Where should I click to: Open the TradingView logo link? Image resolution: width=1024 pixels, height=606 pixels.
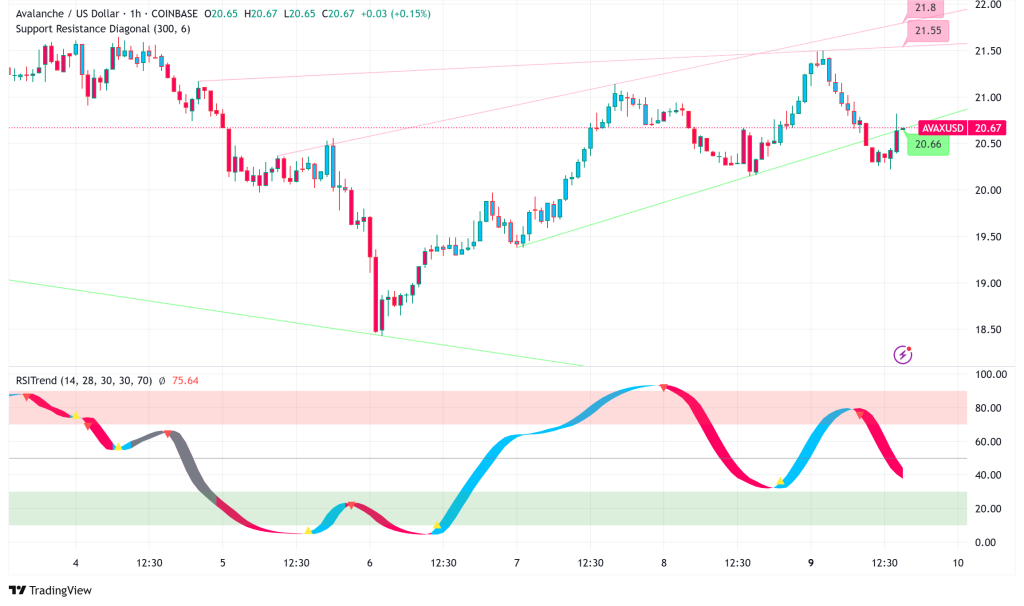[51, 590]
